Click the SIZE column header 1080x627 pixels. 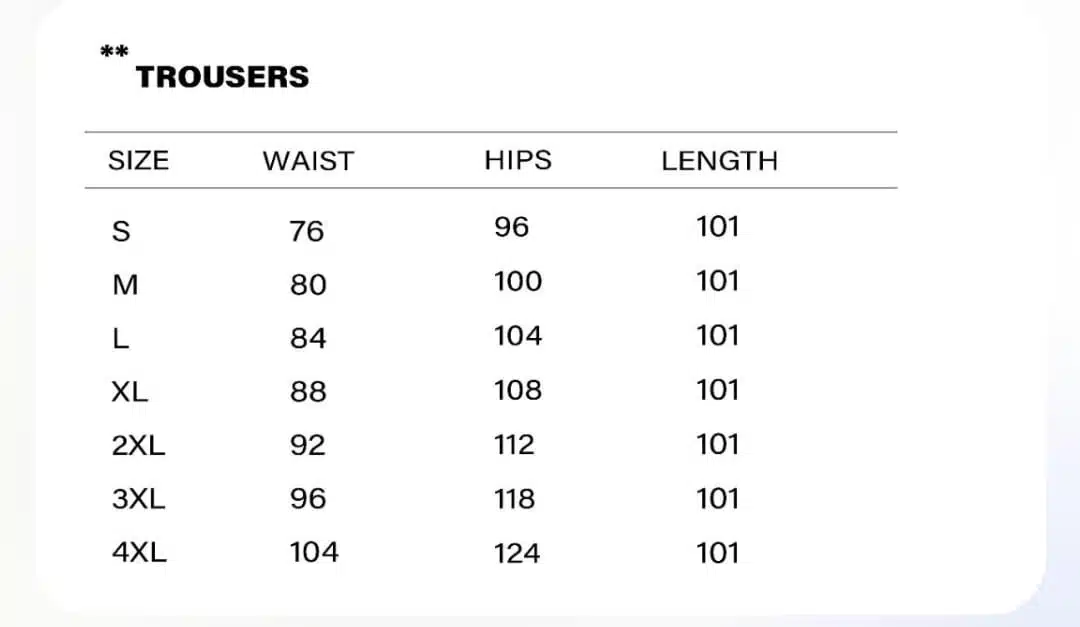point(138,160)
